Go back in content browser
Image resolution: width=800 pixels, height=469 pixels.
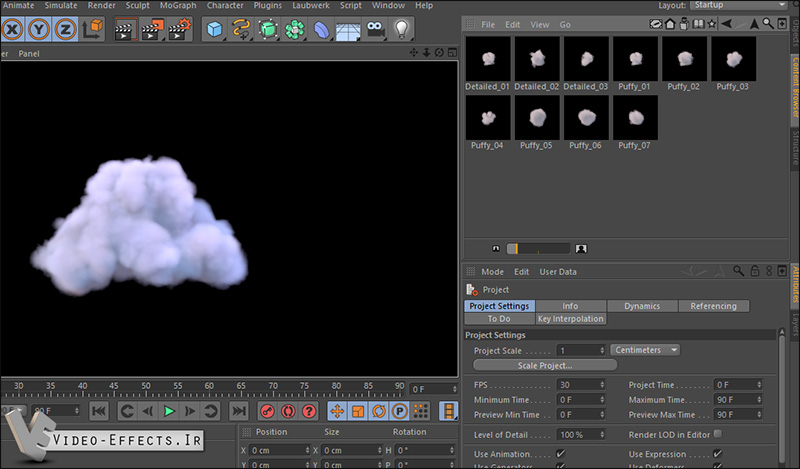(727, 24)
